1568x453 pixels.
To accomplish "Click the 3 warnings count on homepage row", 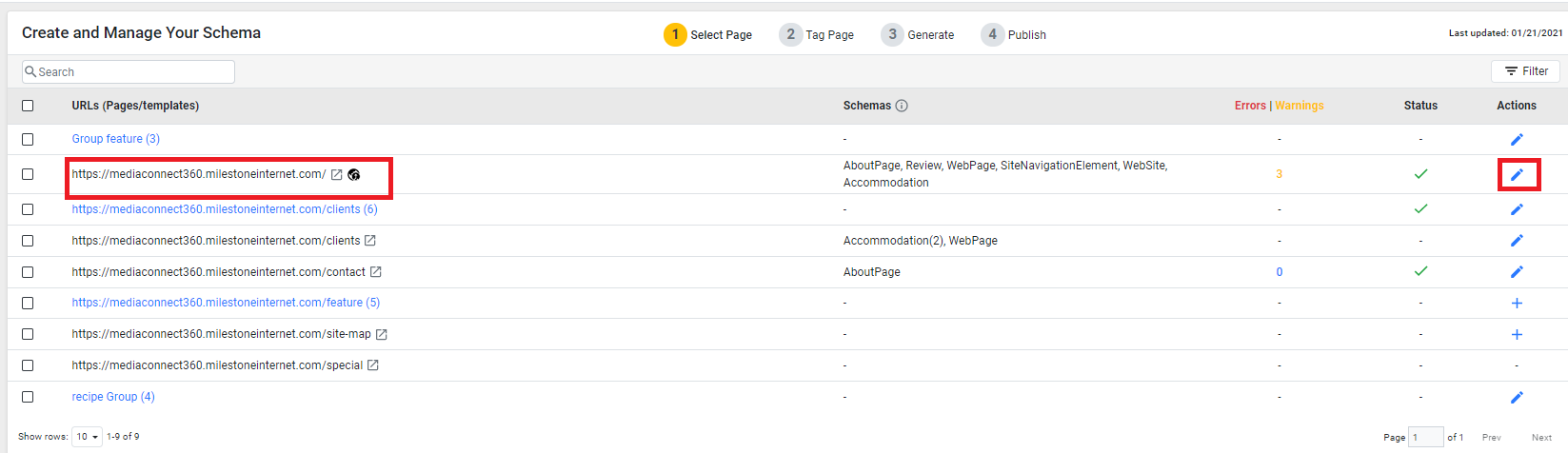I will coord(1279,174).
